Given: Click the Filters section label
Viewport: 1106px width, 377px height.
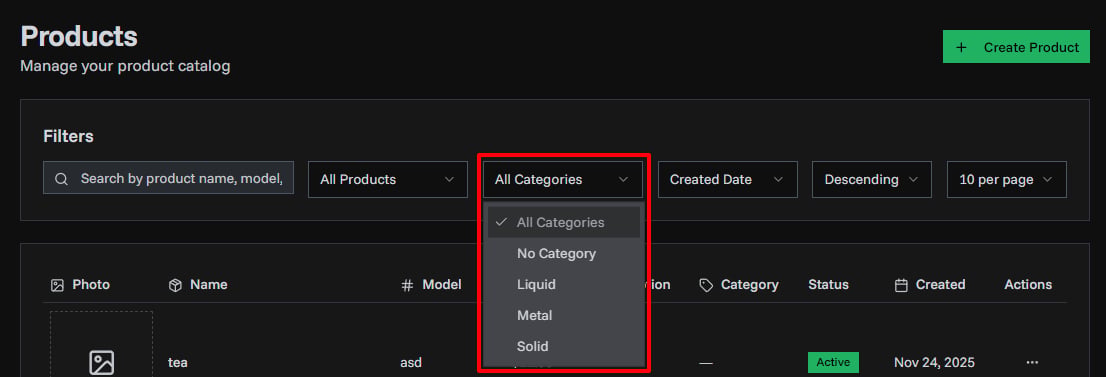Looking at the screenshot, I should 68,136.
